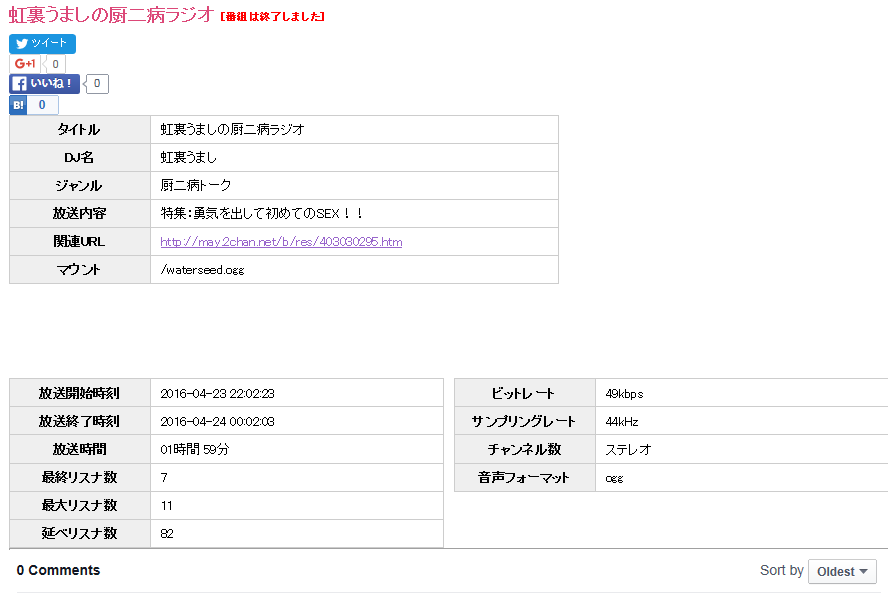Open the may.2chan.net related URL link
The image size is (888, 598).
pyautogui.click(x=281, y=242)
